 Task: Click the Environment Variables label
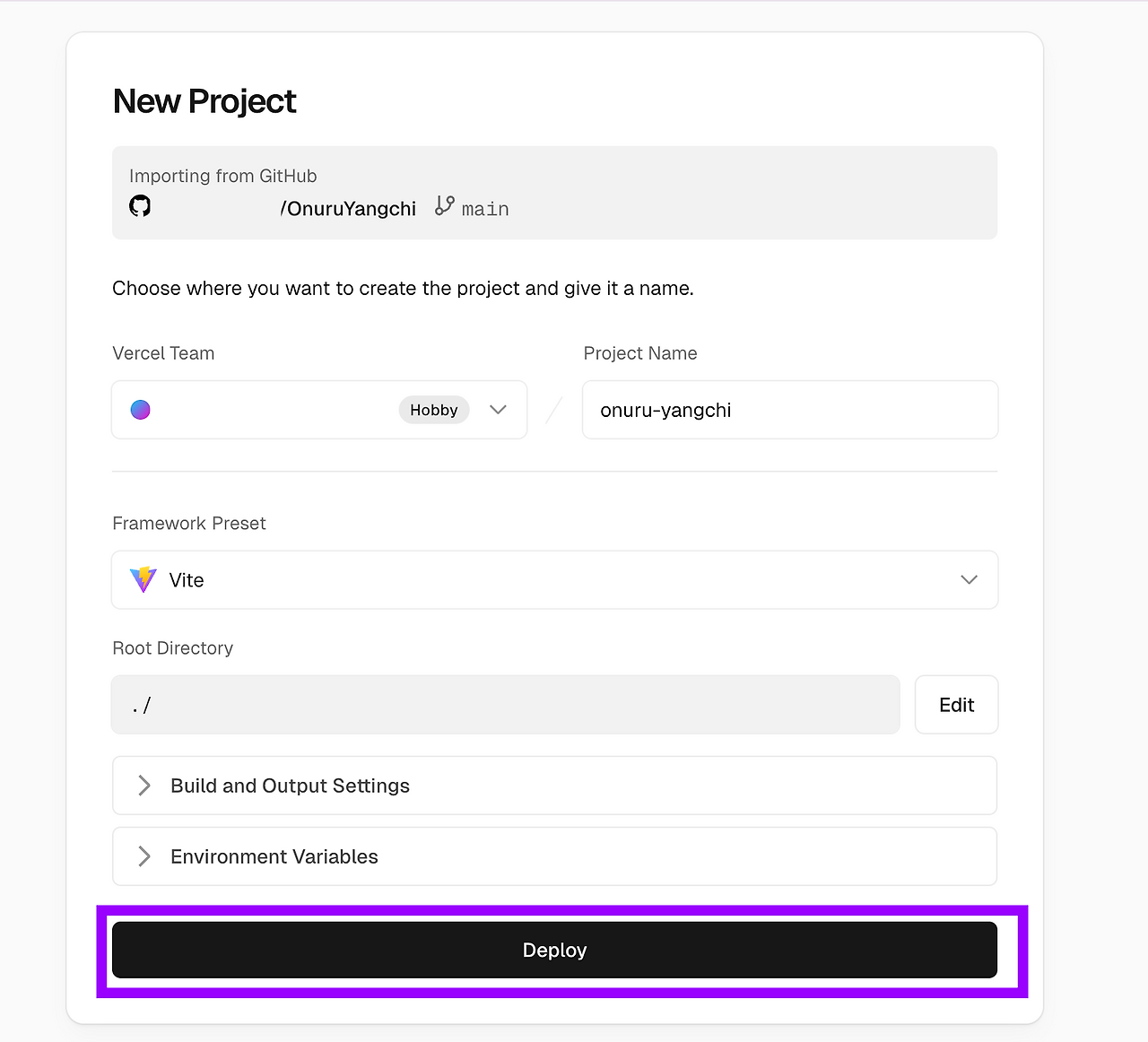point(274,856)
